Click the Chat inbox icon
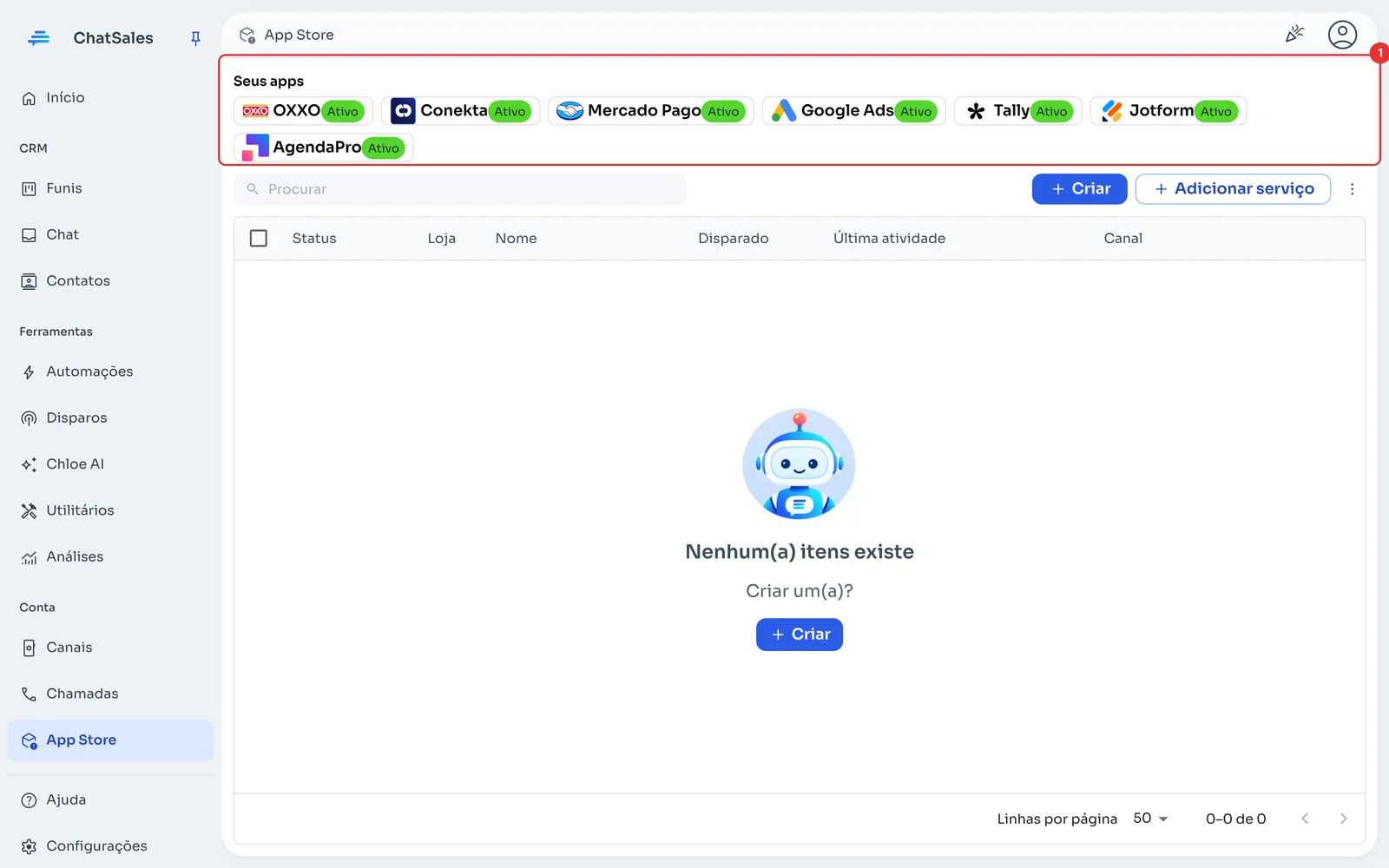Image resolution: width=1389 pixels, height=868 pixels. 29,235
